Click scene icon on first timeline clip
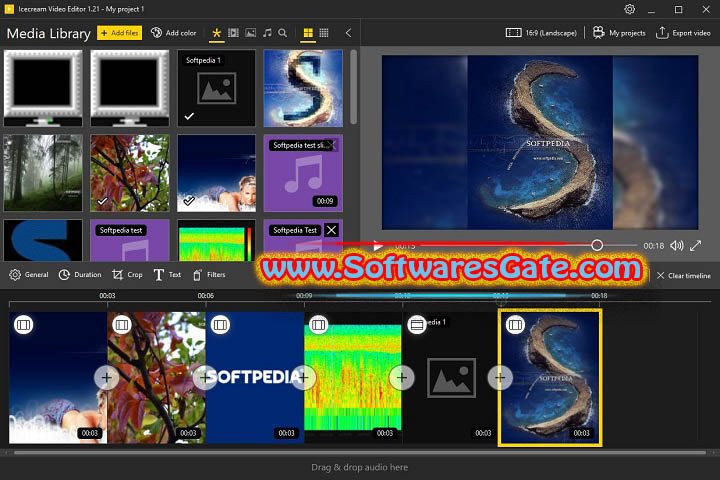720x480 pixels. 23,325
